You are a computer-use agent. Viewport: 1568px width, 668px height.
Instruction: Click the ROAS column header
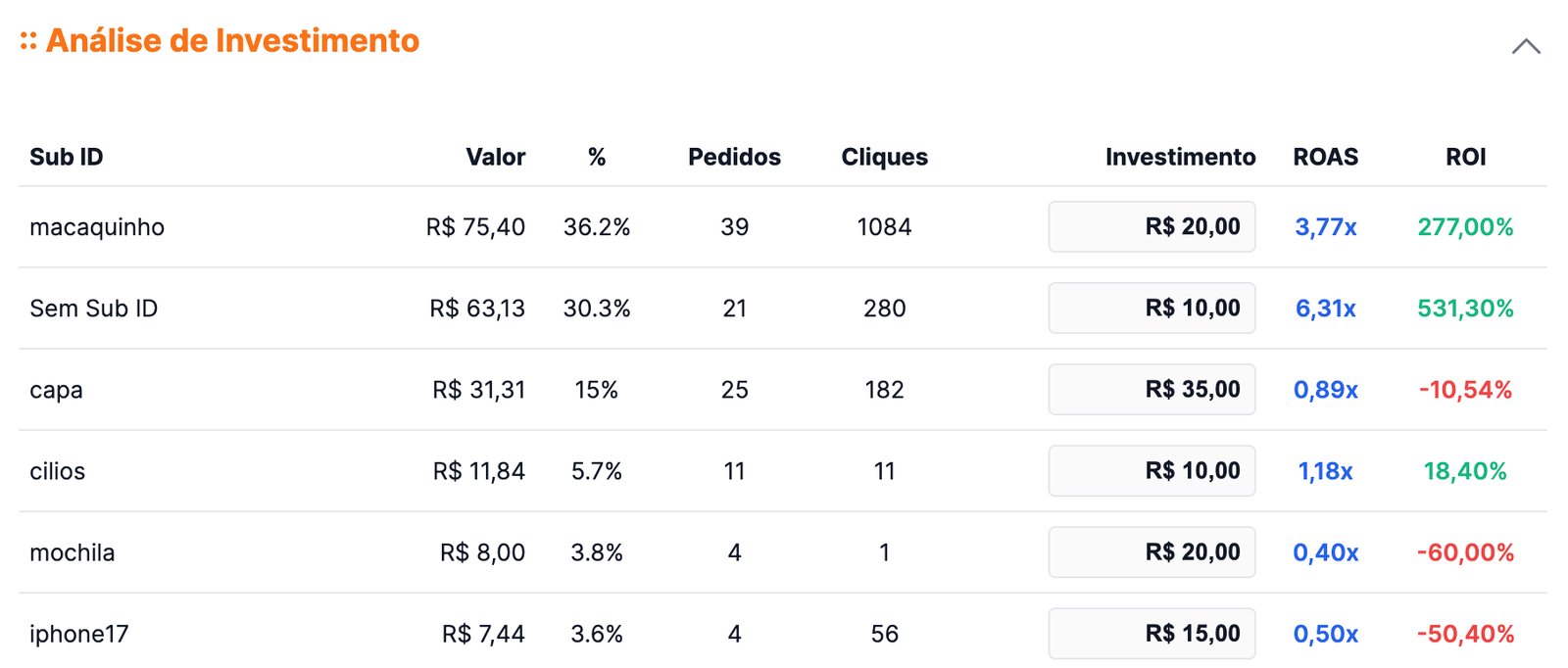tap(1325, 157)
